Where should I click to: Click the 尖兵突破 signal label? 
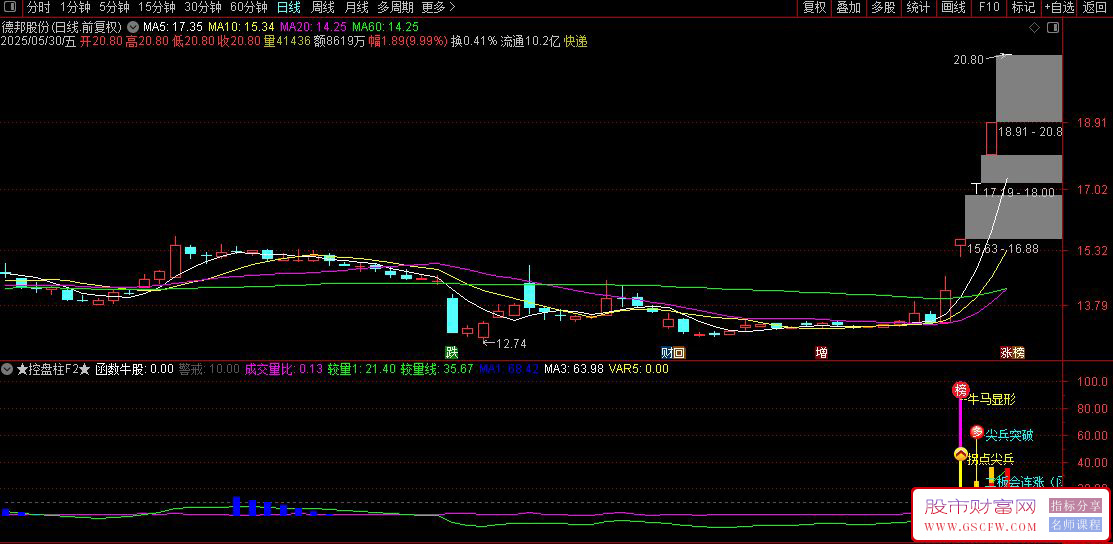click(1009, 434)
